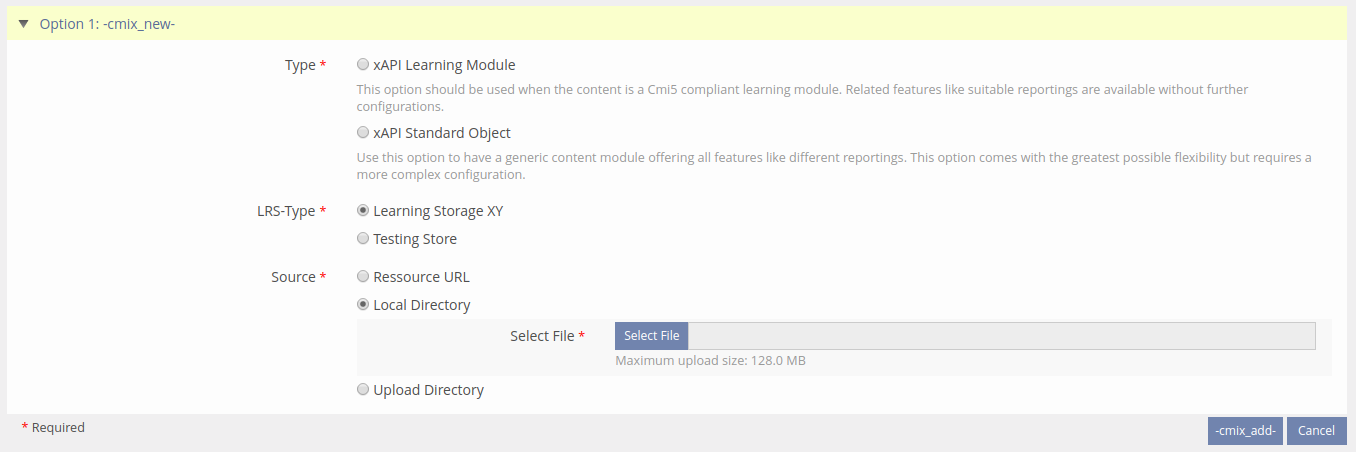Click the '* Required' note at the bottom
Viewport: 1356px width, 452px height.
54,428
